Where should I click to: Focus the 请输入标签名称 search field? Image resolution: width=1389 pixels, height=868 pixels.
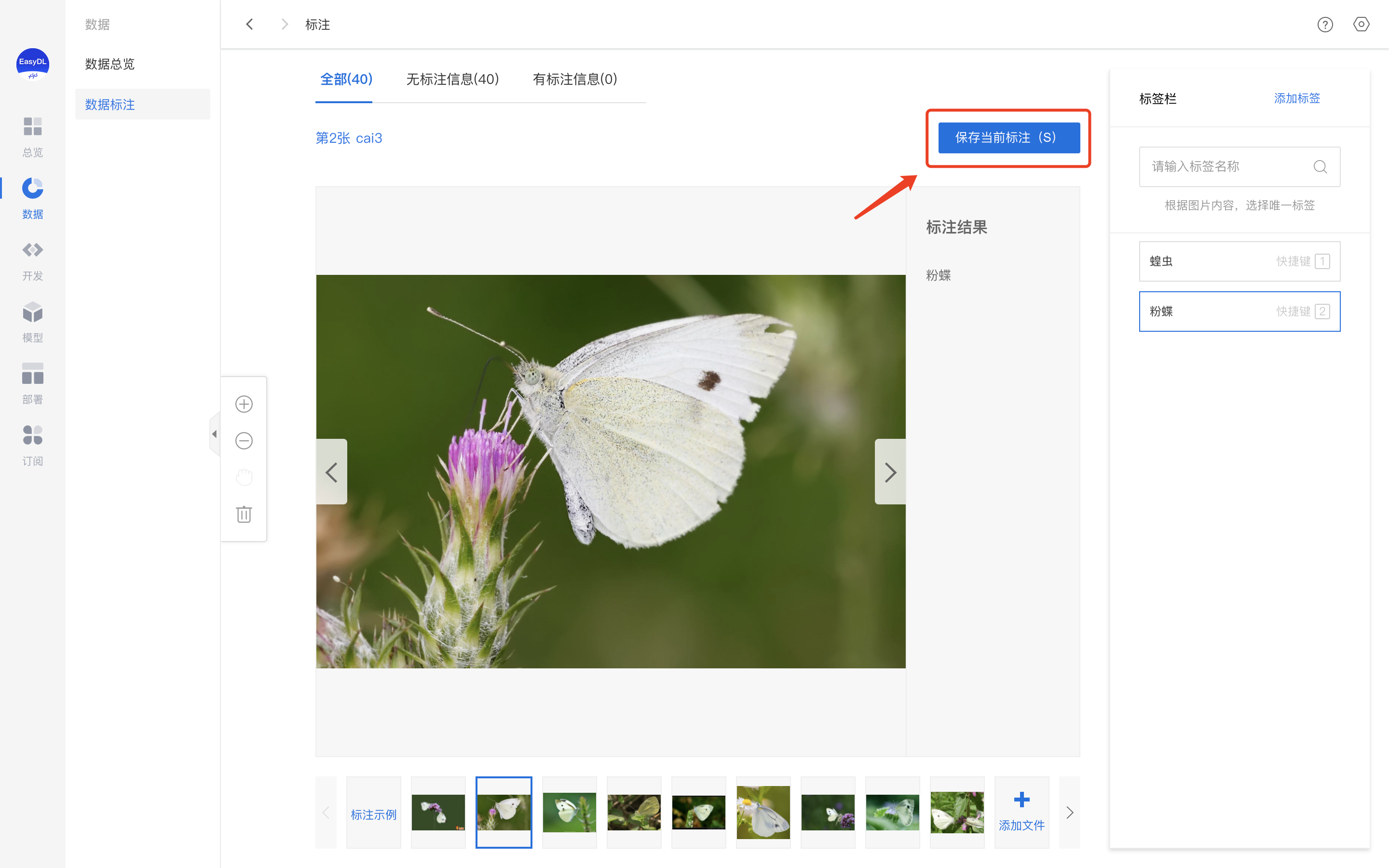pyautogui.click(x=1239, y=166)
